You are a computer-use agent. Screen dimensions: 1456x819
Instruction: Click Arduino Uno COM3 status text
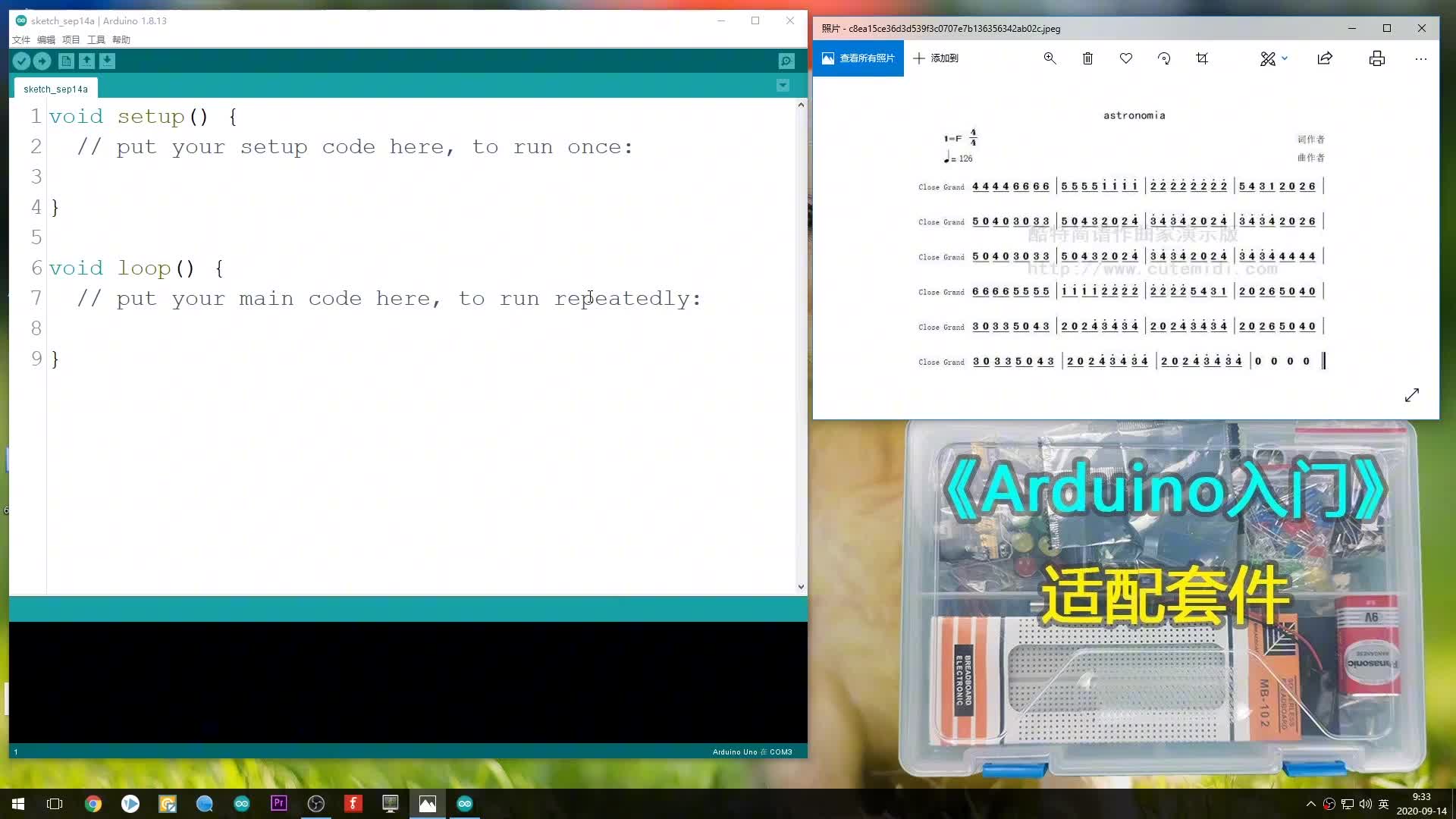[x=752, y=752]
